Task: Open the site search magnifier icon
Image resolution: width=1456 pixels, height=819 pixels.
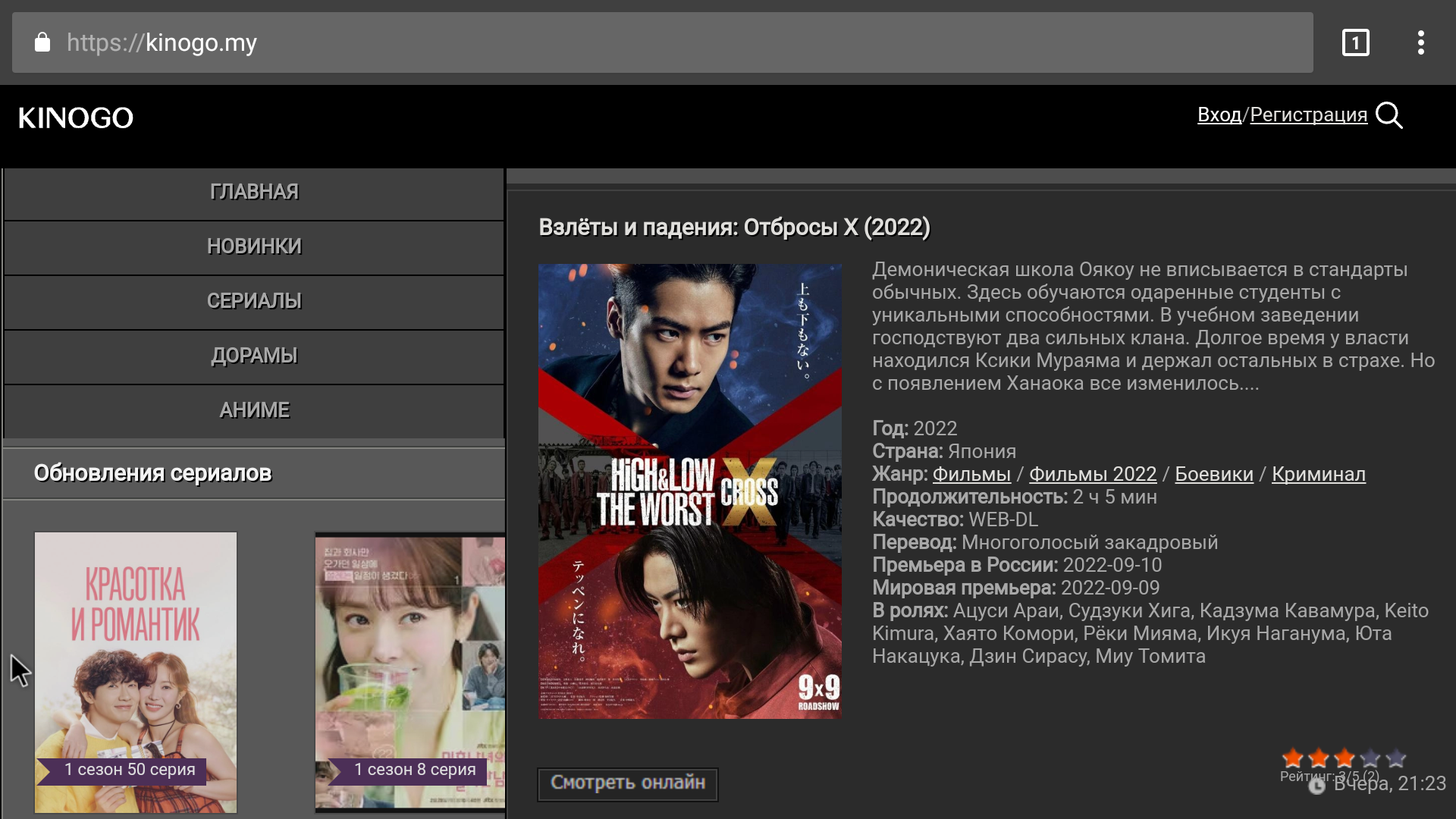Action: point(1389,115)
